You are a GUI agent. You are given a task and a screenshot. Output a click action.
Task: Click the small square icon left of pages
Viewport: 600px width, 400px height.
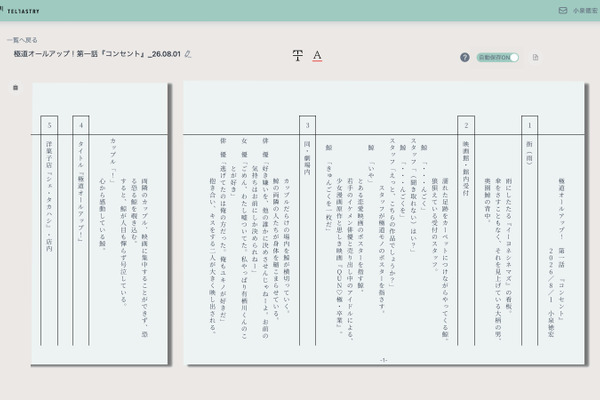point(16,88)
